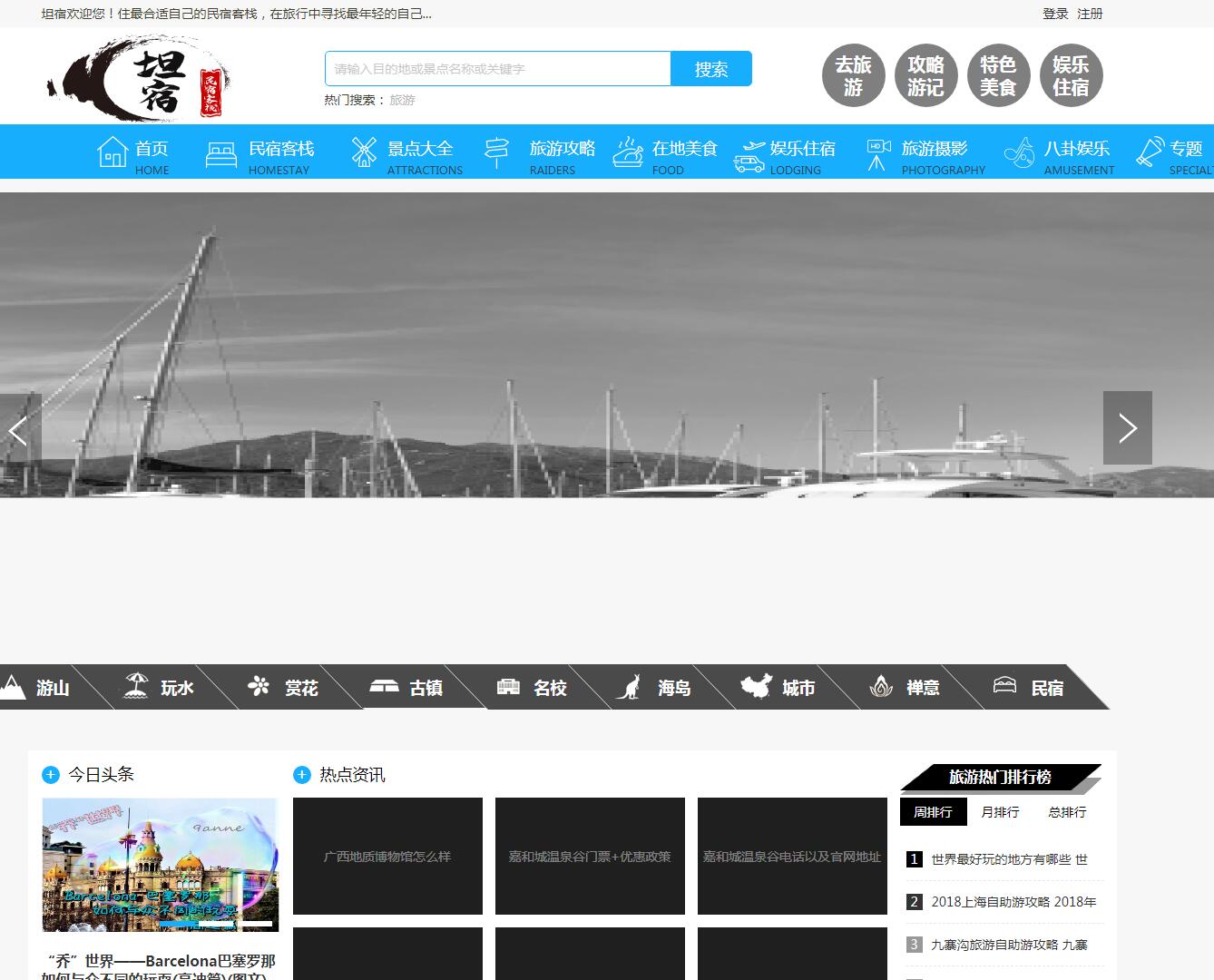Image resolution: width=1214 pixels, height=980 pixels.
Task: Click the blue plus icon next to 今日头条
Action: point(51,774)
